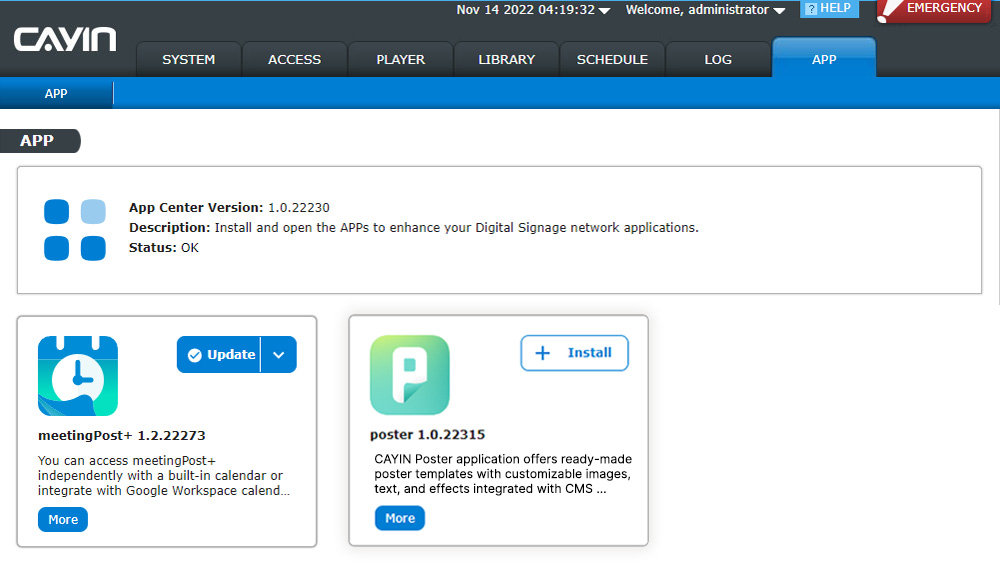The image size is (1000, 577).
Task: Click the help question mark icon
Action: pyautogui.click(x=811, y=9)
